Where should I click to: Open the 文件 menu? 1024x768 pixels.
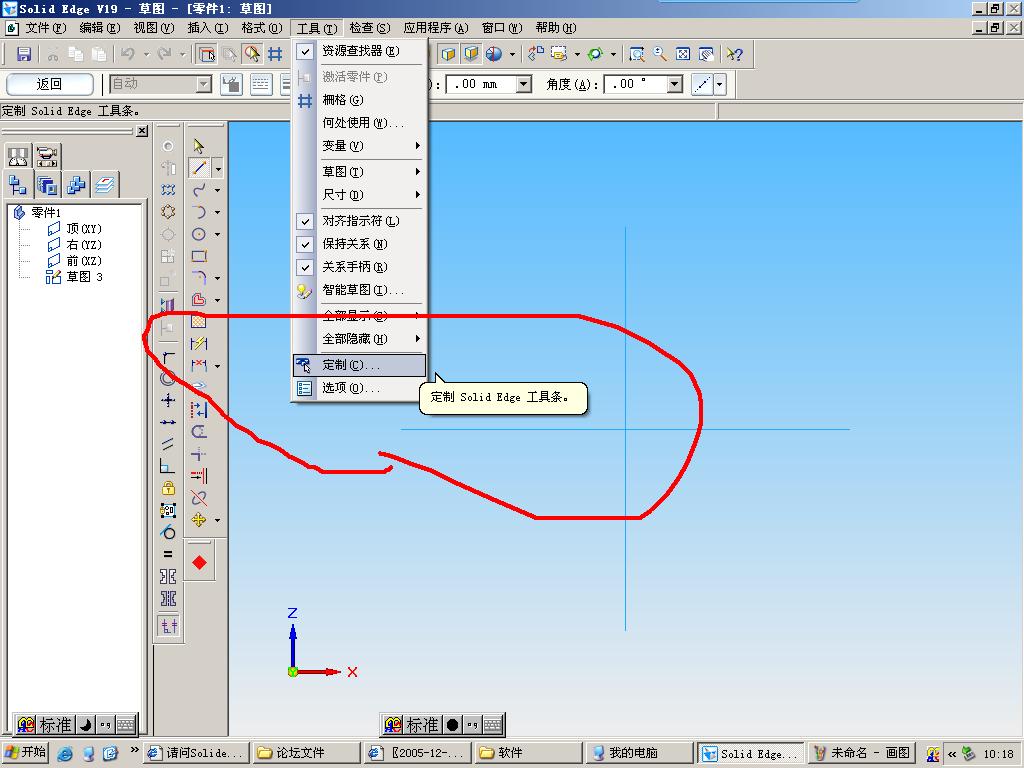pos(46,28)
